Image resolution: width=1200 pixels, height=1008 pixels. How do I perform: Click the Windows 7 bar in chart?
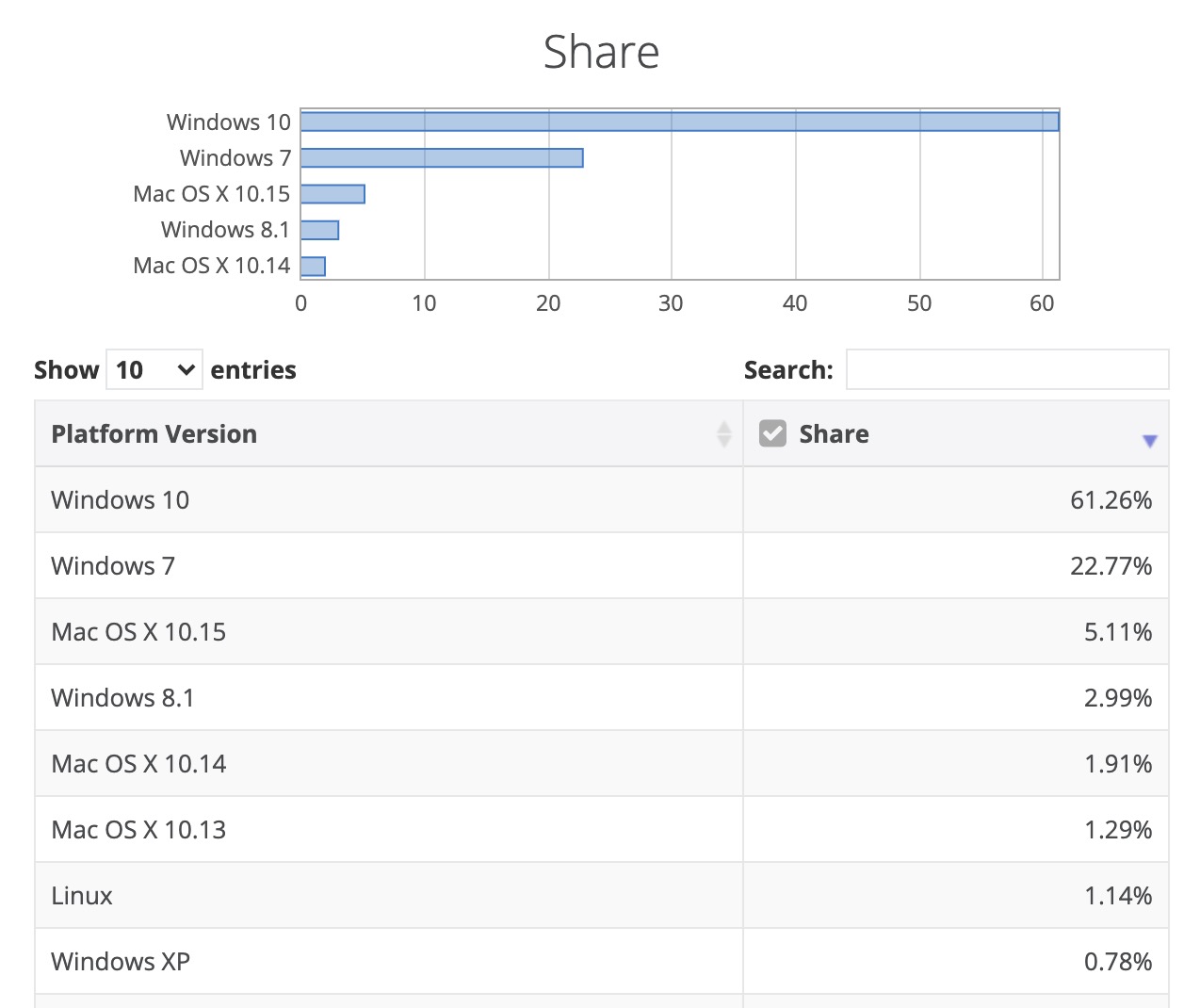(442, 158)
